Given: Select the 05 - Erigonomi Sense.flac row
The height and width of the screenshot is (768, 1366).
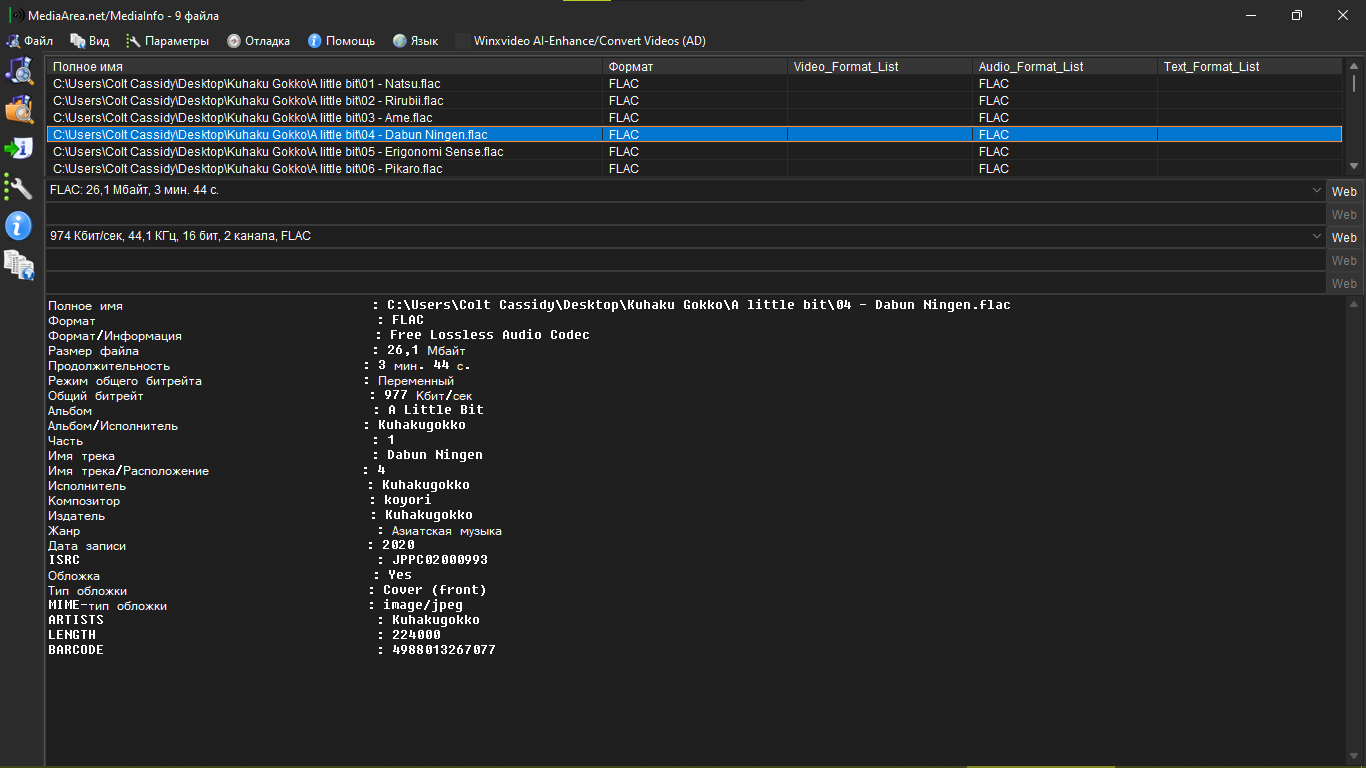Looking at the screenshot, I should pos(694,152).
